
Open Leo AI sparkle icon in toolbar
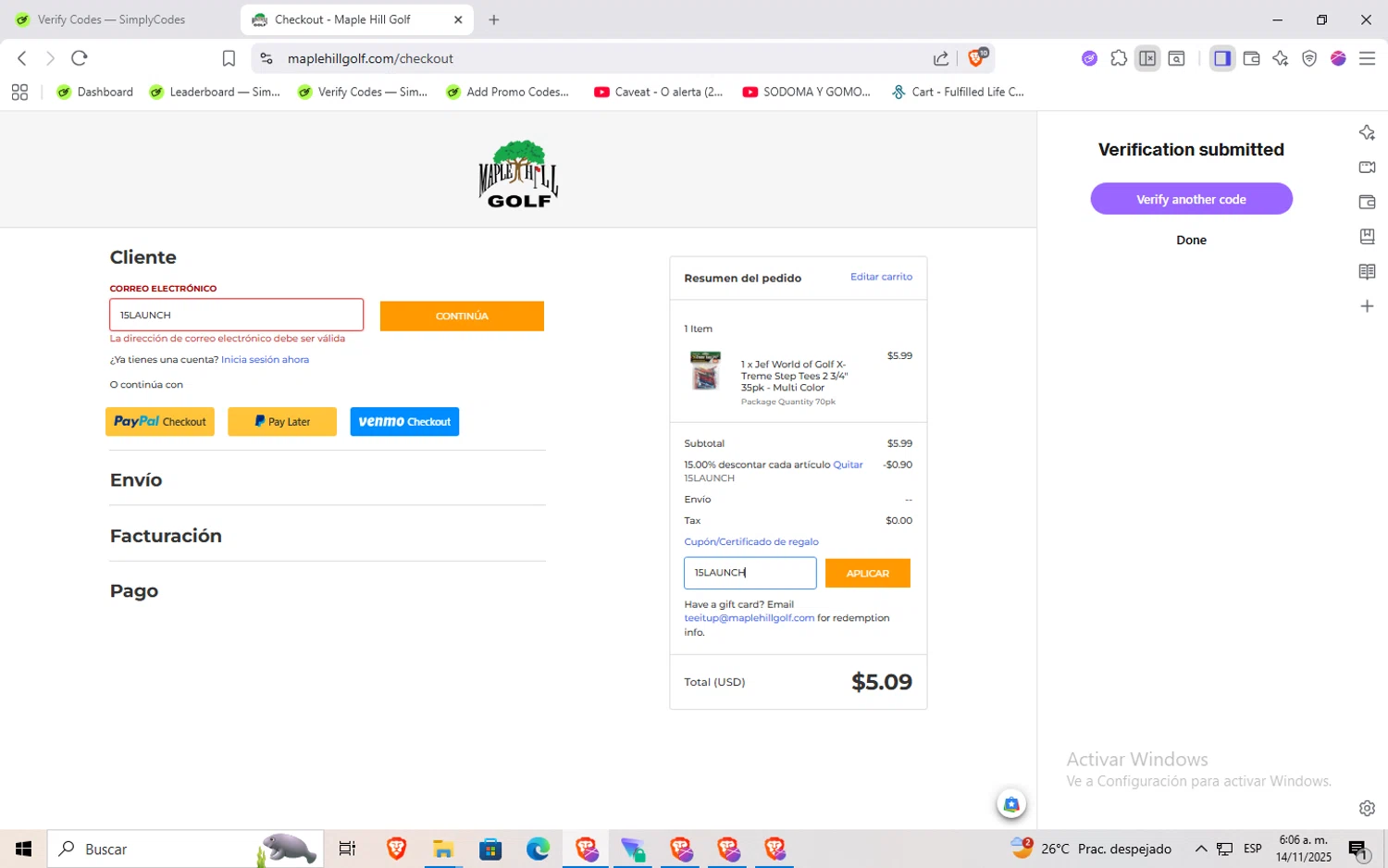click(x=1280, y=58)
